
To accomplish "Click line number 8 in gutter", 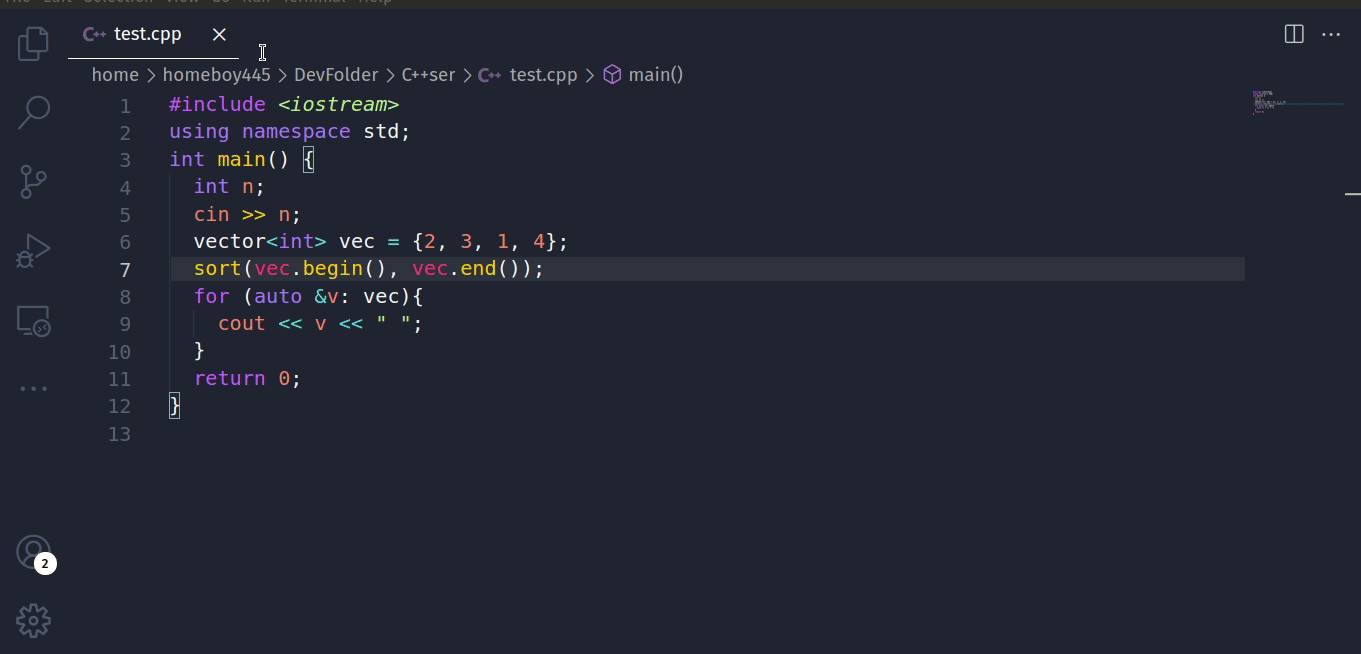I will click(125, 296).
